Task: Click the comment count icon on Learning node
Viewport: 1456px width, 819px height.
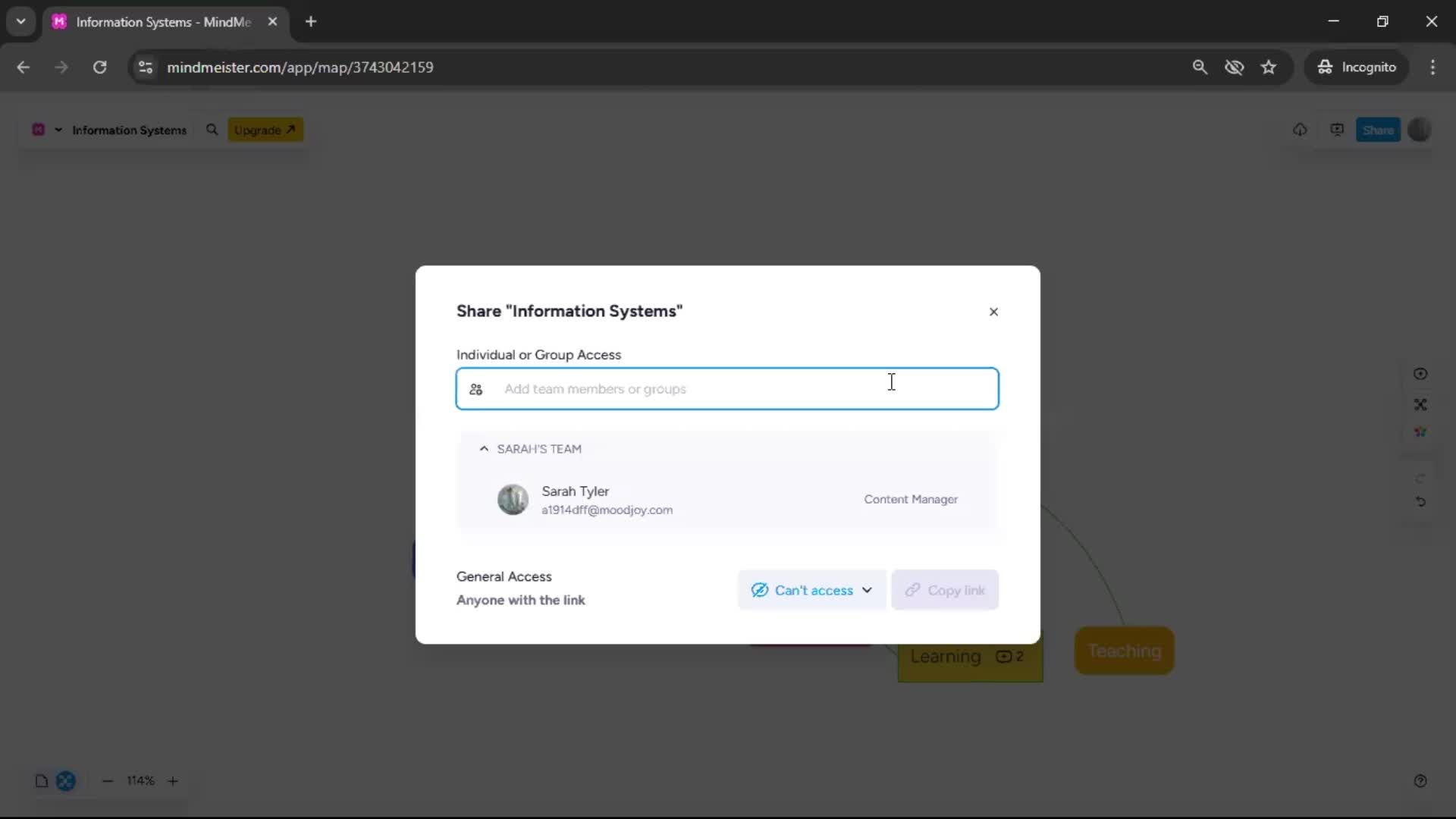Action: pyautogui.click(x=1009, y=657)
